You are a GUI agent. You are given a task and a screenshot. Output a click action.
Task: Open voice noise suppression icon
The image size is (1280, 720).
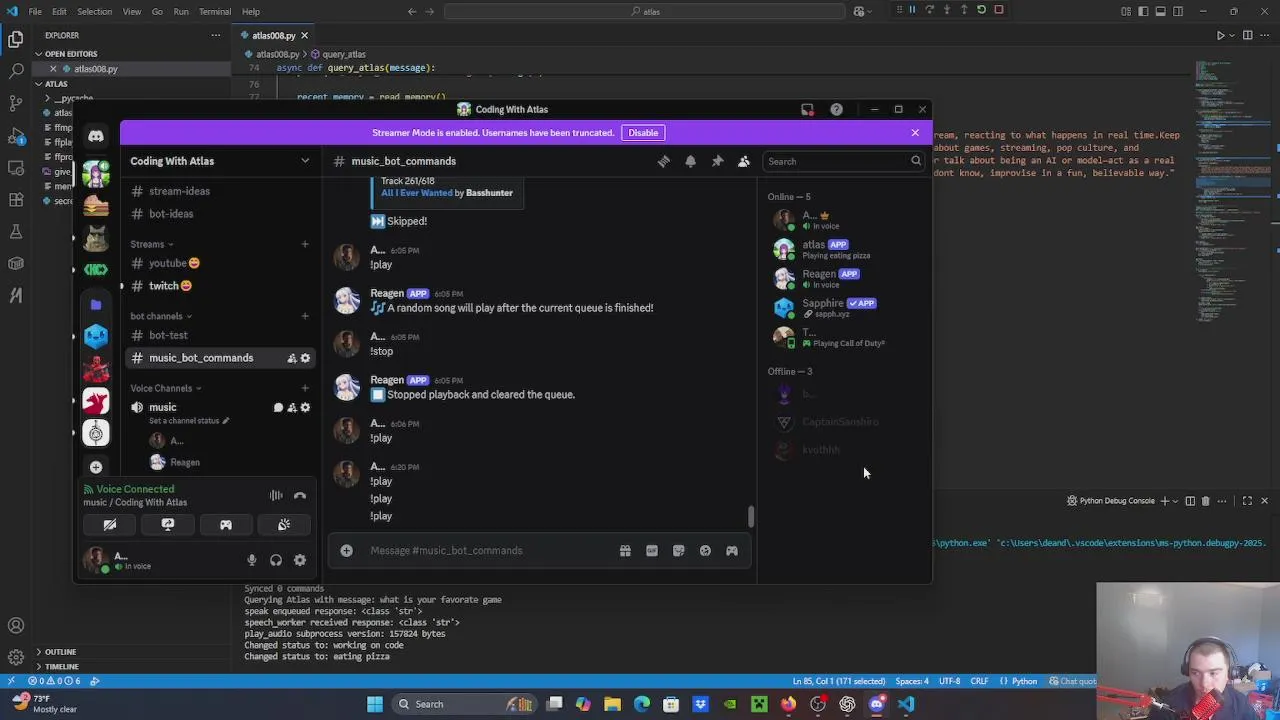276,495
